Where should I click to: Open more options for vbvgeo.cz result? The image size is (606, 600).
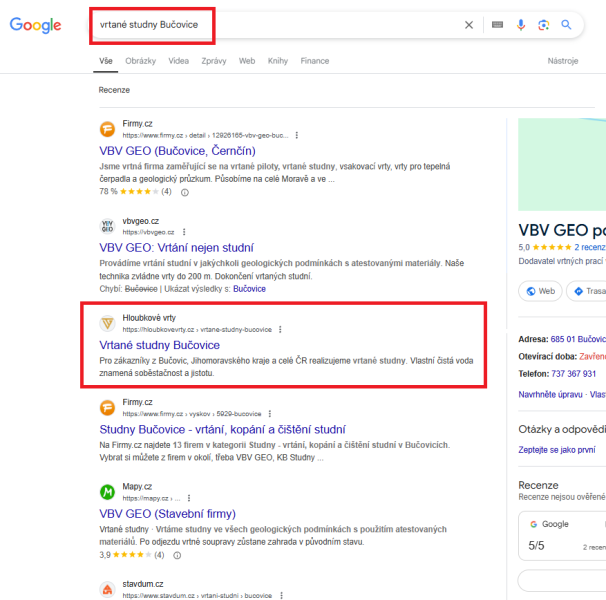coord(184,232)
